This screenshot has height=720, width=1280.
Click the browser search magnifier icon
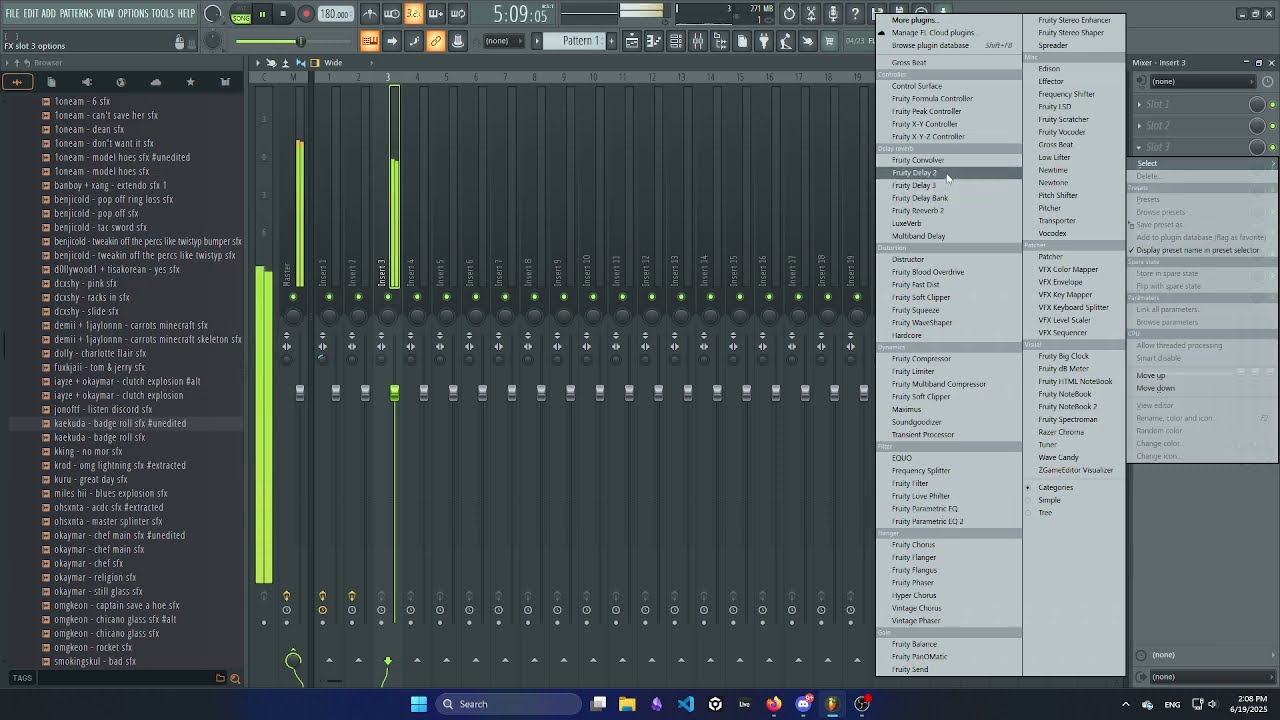point(235,679)
